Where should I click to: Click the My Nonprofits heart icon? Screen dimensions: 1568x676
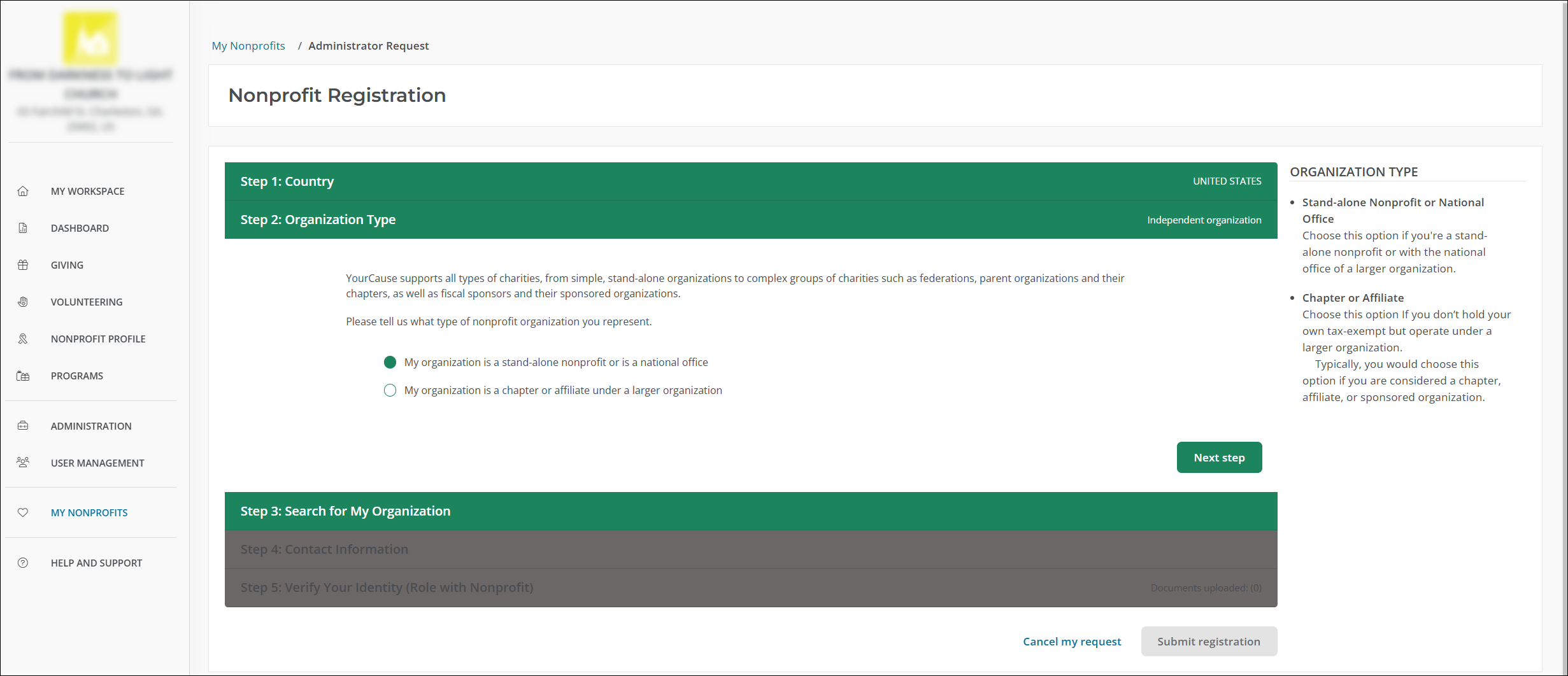23,512
